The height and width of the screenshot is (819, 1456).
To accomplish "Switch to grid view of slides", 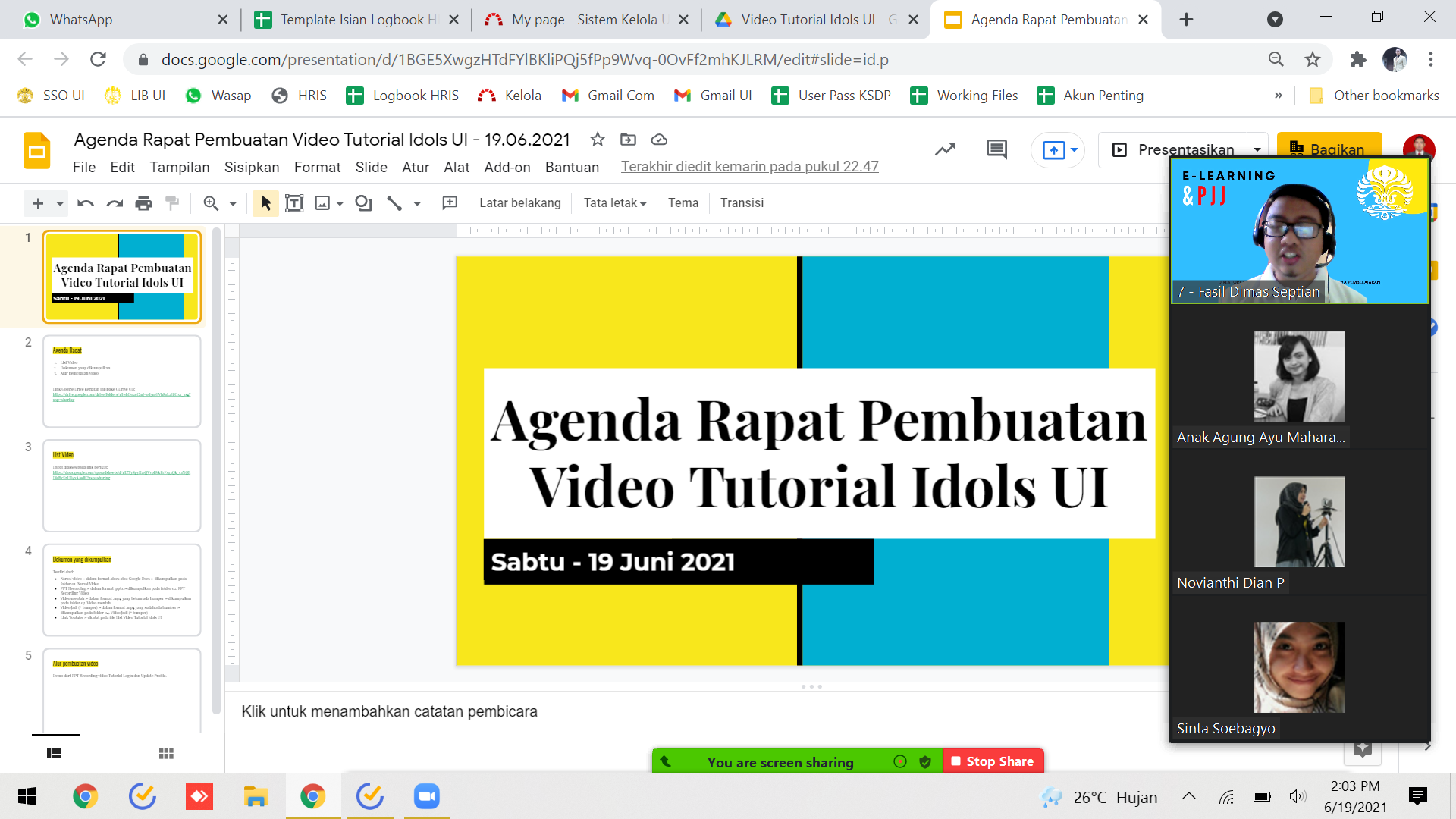I will 166,753.
